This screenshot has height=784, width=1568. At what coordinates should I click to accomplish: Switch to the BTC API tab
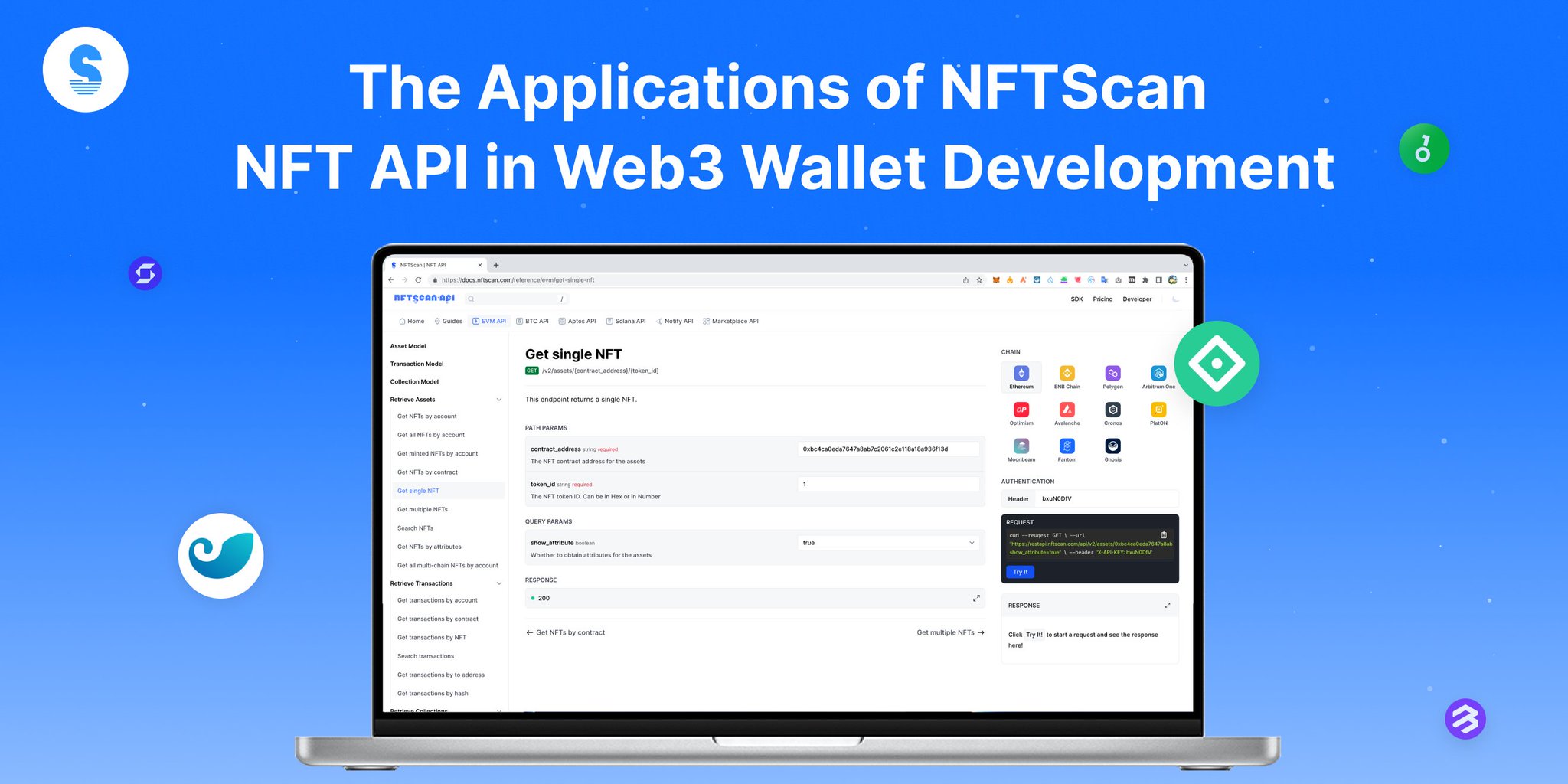[x=532, y=322]
